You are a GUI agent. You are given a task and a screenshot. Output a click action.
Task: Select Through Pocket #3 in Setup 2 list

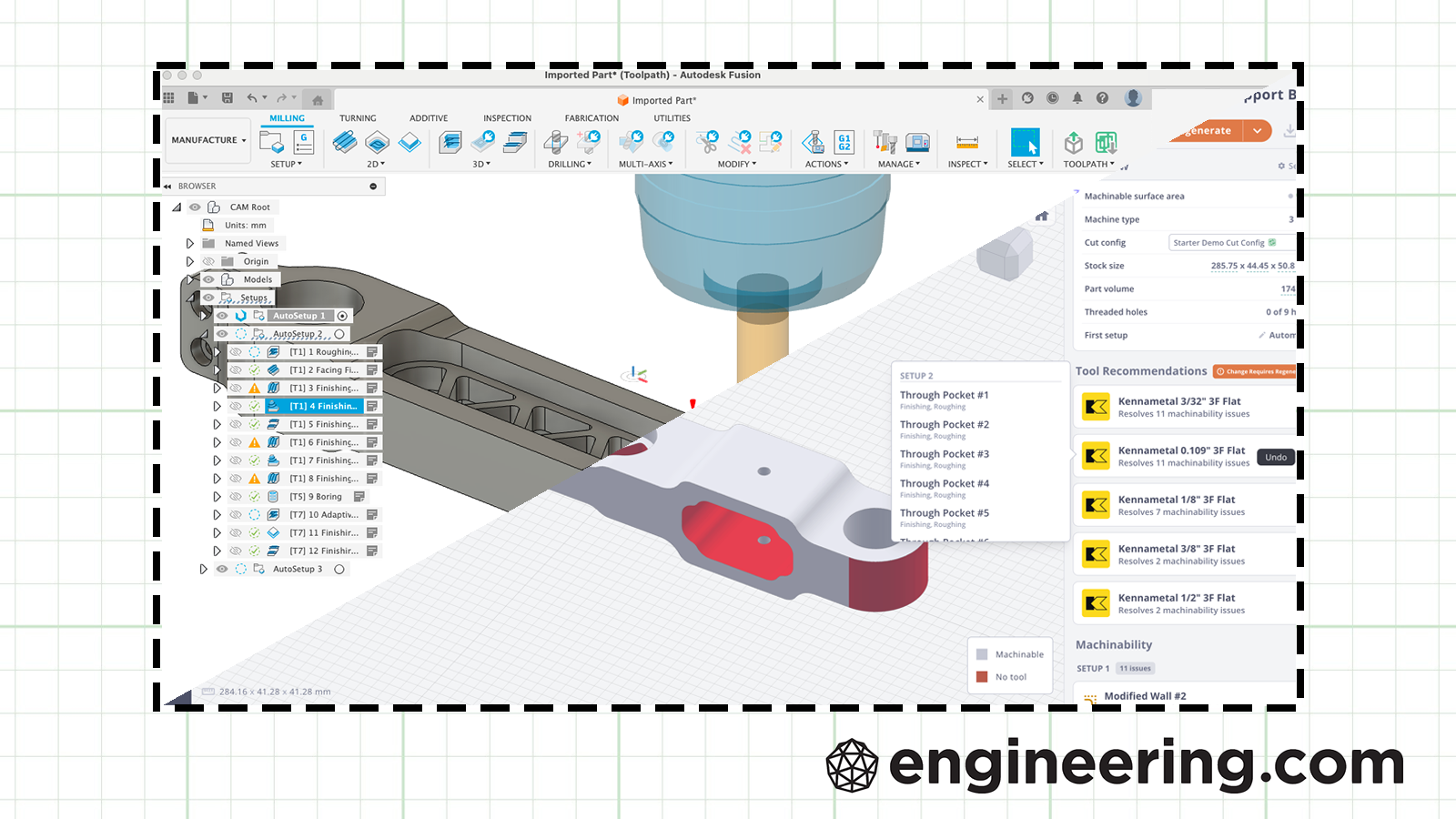tap(944, 454)
